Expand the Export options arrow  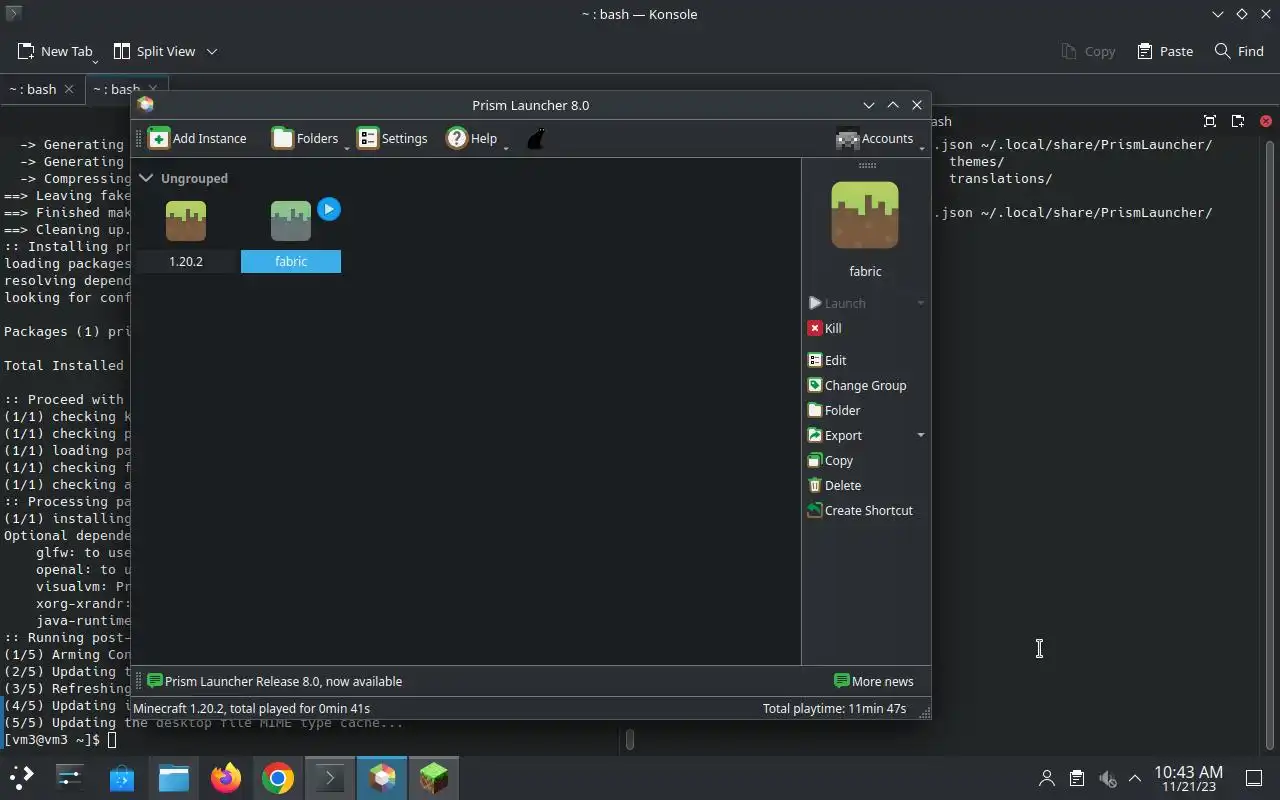click(921, 435)
